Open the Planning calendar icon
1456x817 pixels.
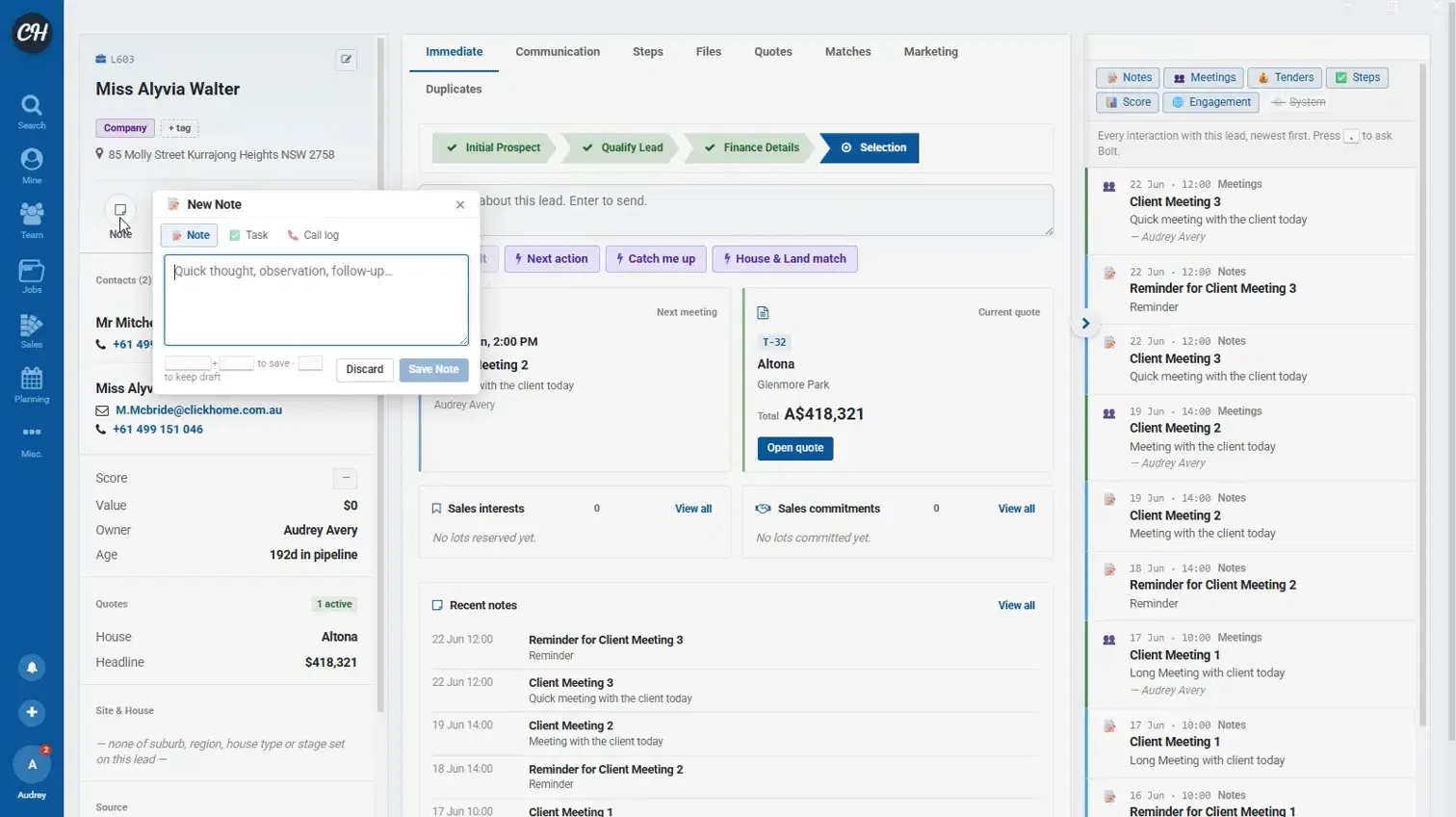pyautogui.click(x=32, y=385)
